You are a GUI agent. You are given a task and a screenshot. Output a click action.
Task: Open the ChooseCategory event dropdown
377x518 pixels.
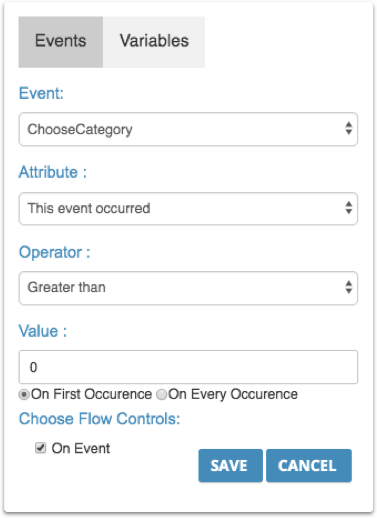pyautogui.click(x=188, y=129)
